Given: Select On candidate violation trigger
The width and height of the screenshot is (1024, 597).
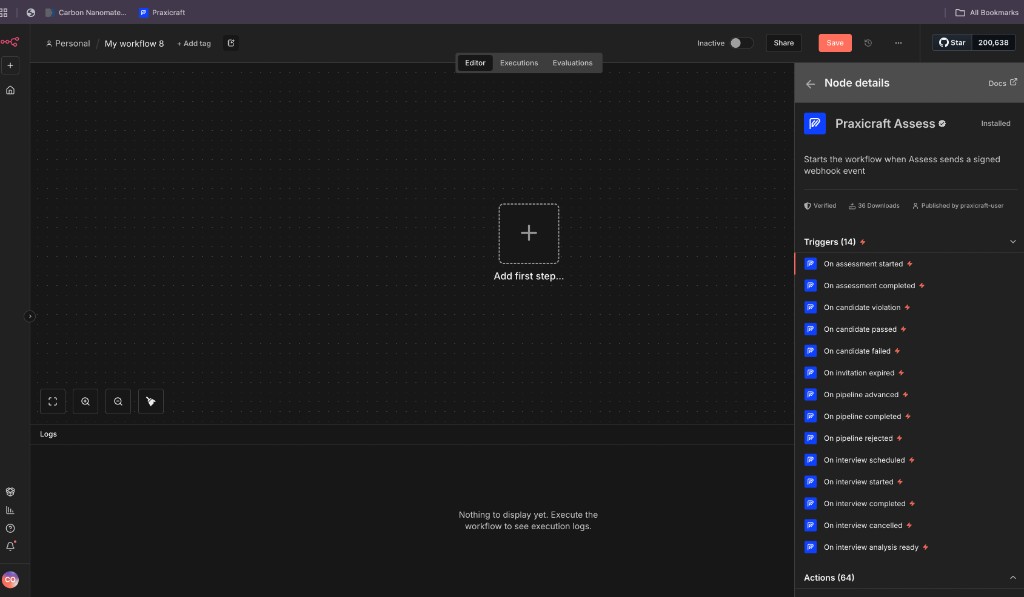Looking at the screenshot, I should tap(909, 307).
